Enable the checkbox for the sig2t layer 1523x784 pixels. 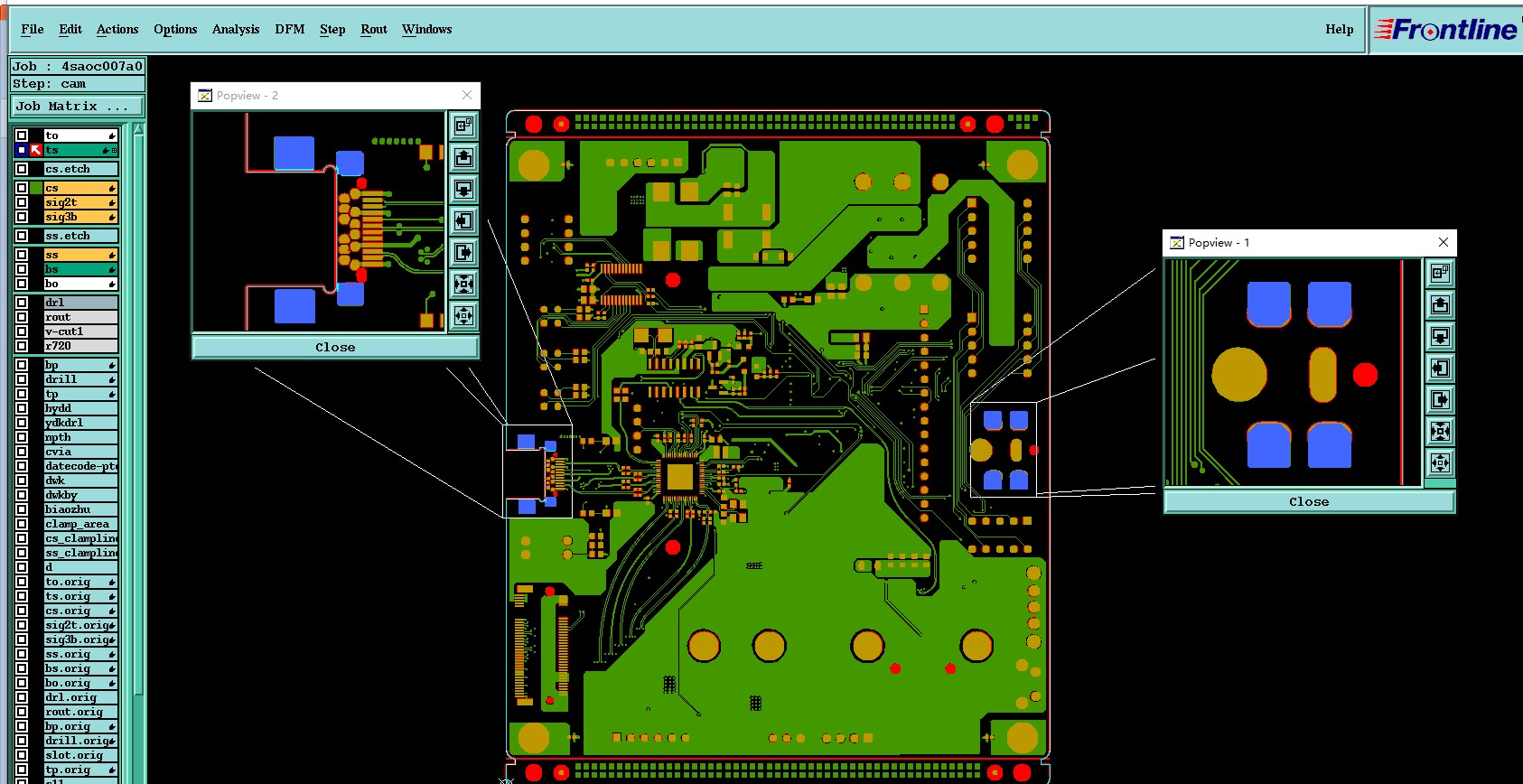coord(22,202)
